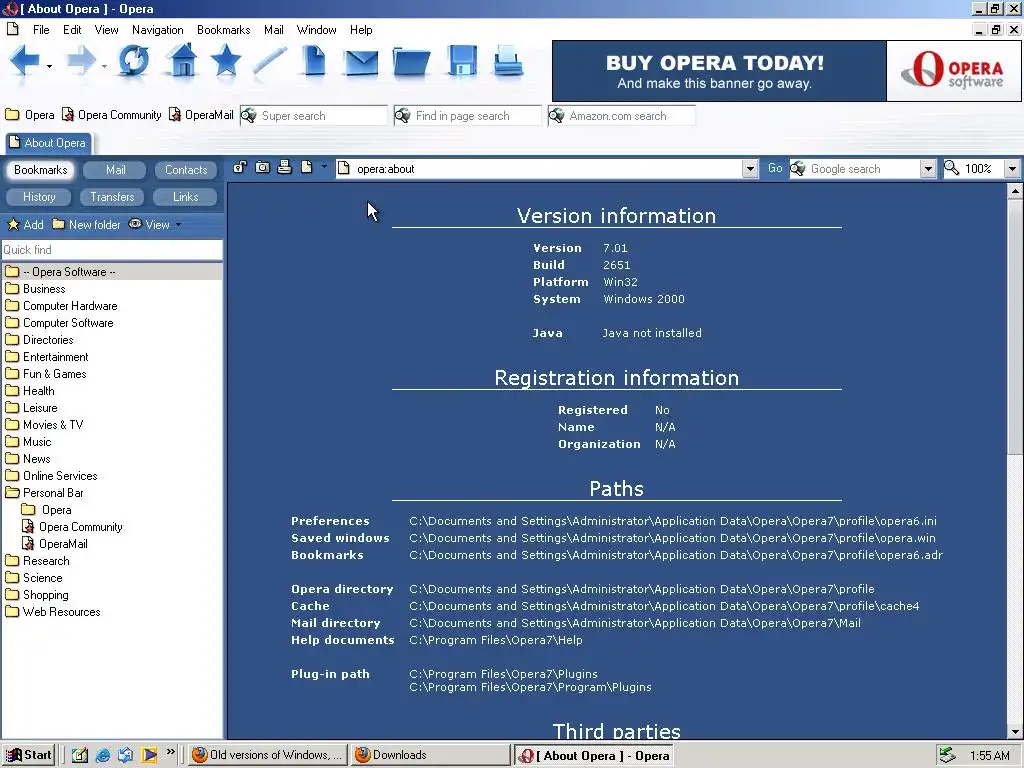
Task: Create a new page with document icon
Action: [x=314, y=61]
